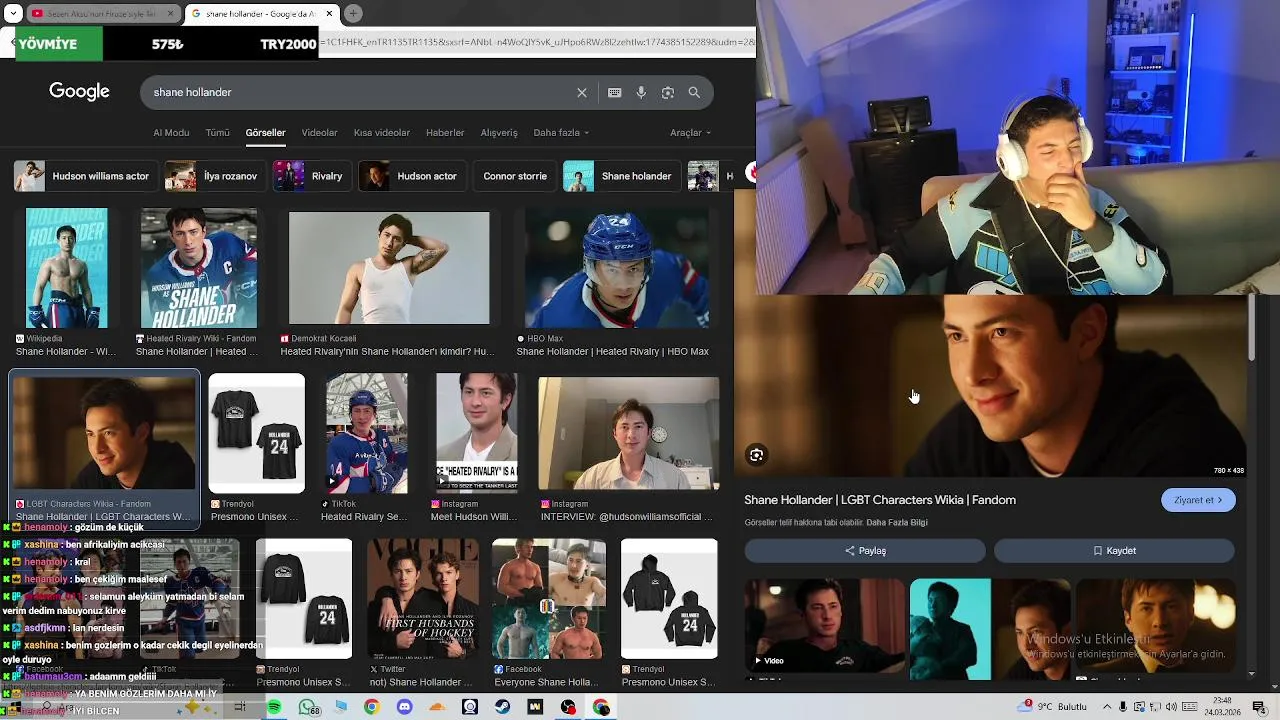This screenshot has width=1280, height=720.
Task: Open 'Shane Hollander | LGBT Characters Wikia' title link
Action: (880, 500)
